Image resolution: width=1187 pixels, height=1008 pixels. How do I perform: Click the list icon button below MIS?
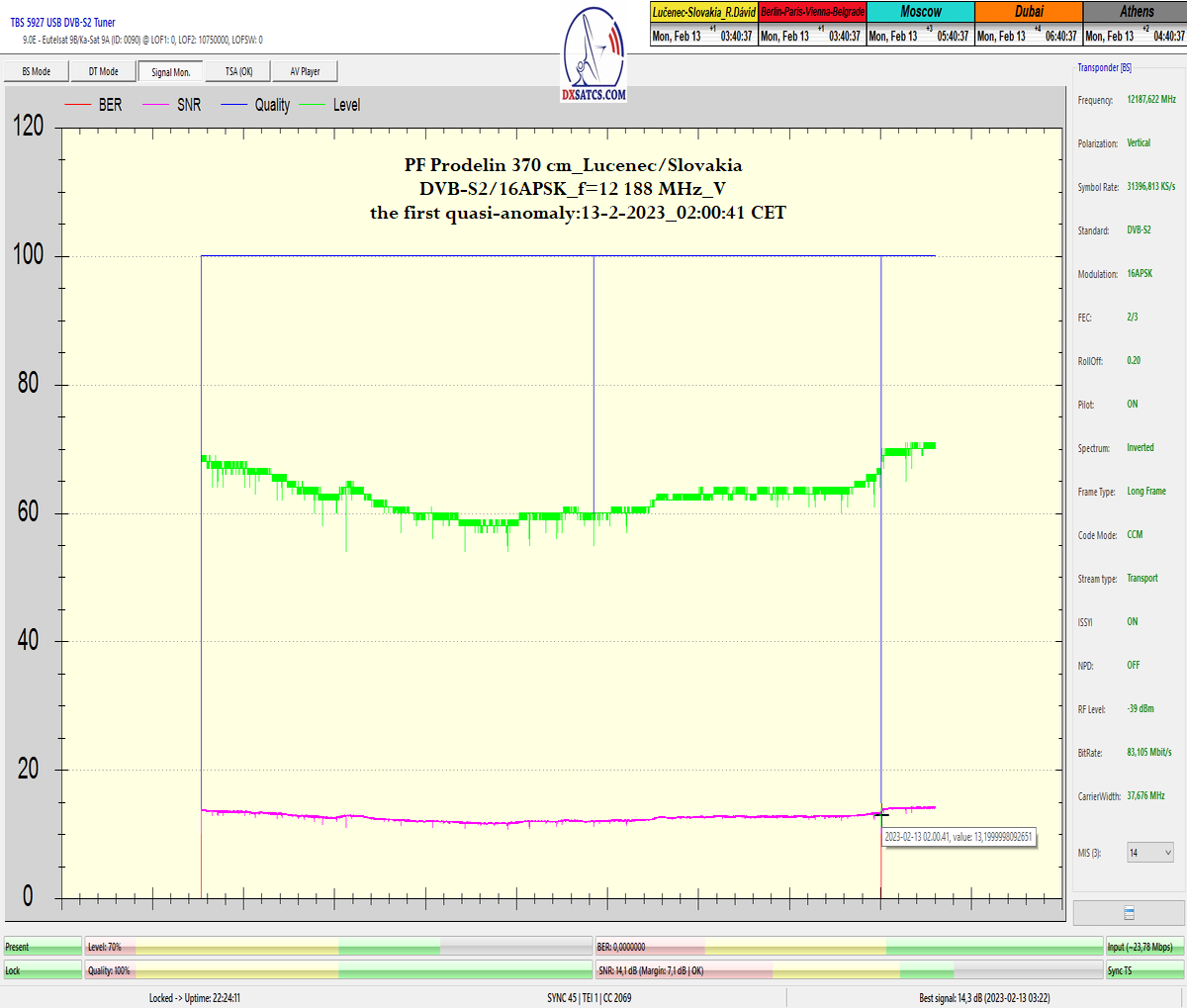point(1129,913)
